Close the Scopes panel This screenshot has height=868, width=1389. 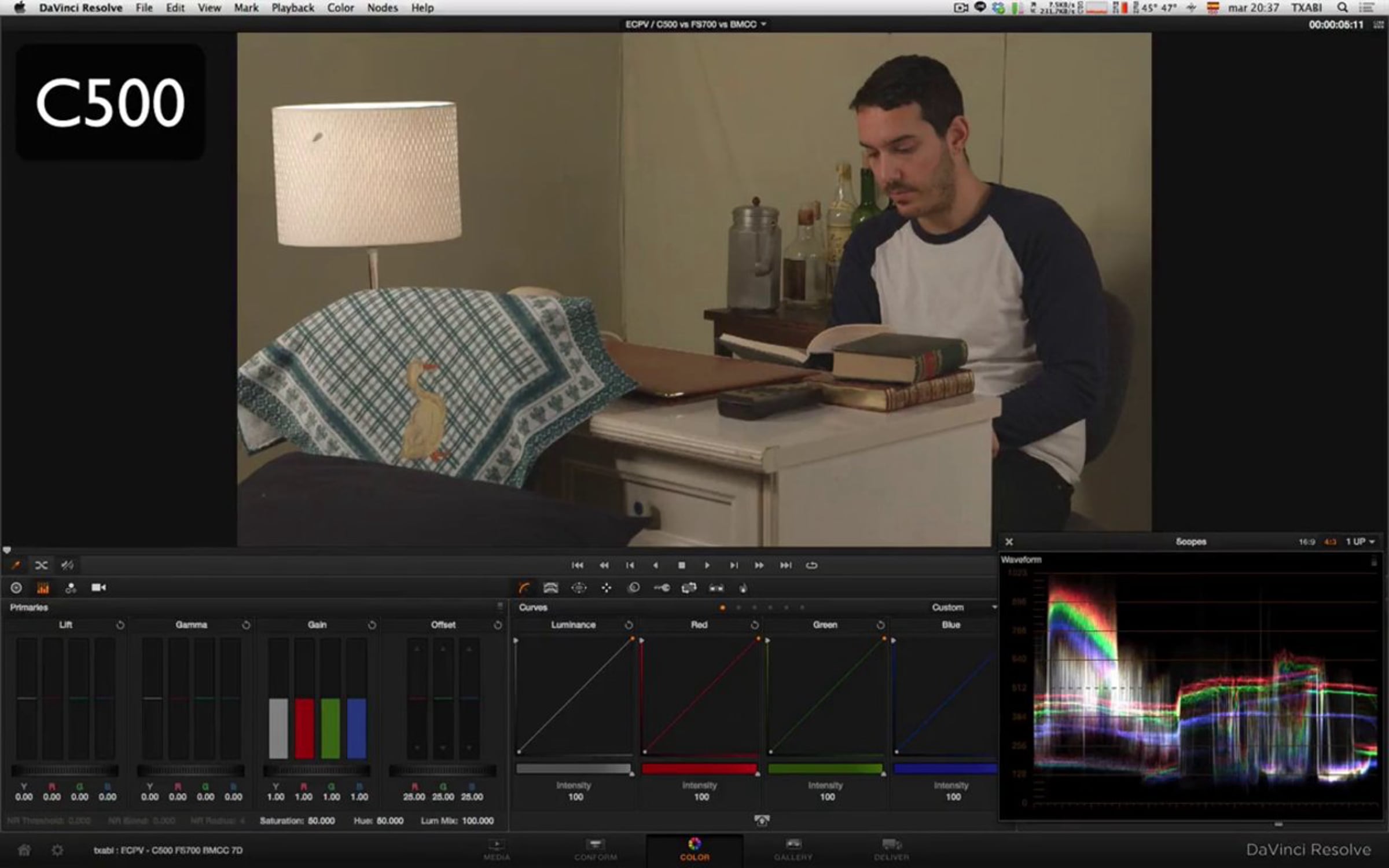(x=1009, y=542)
